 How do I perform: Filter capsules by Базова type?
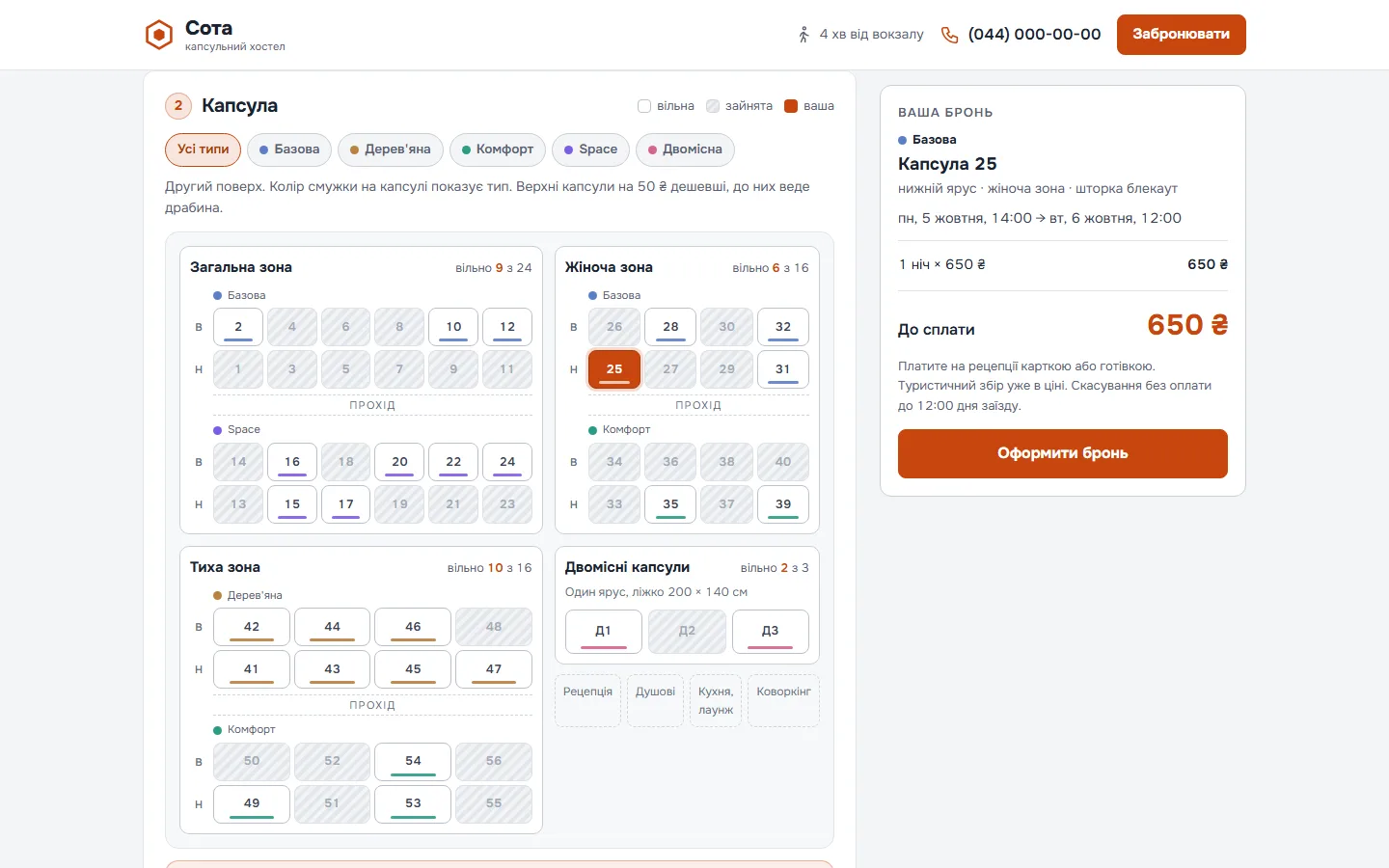click(x=289, y=149)
